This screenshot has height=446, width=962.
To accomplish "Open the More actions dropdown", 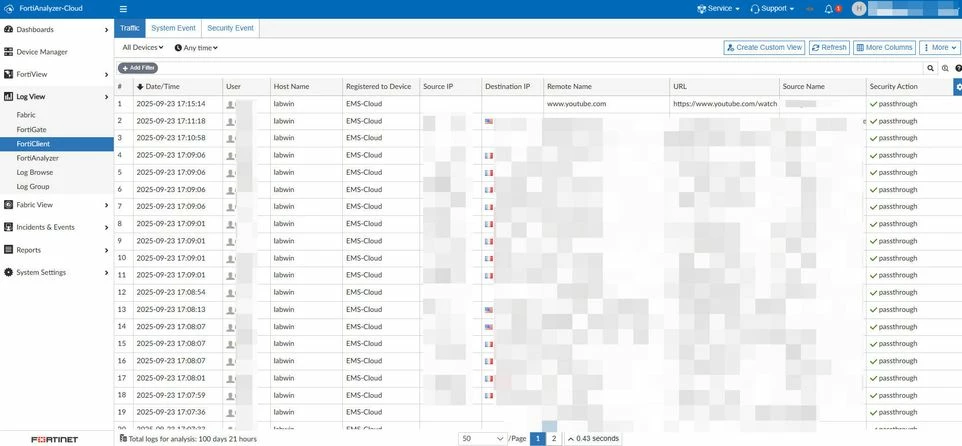I will [x=940, y=47].
